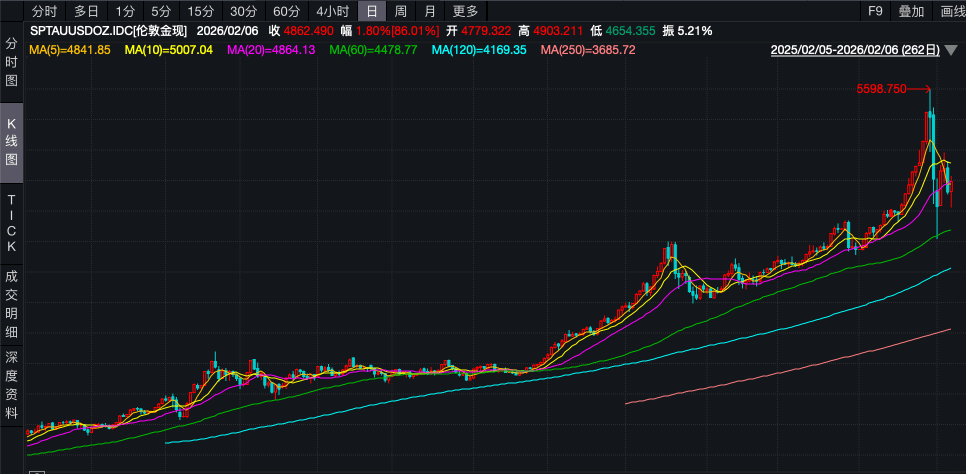Activate the 画线 drawing tool
Viewport: 966px width, 474px height.
click(951, 12)
